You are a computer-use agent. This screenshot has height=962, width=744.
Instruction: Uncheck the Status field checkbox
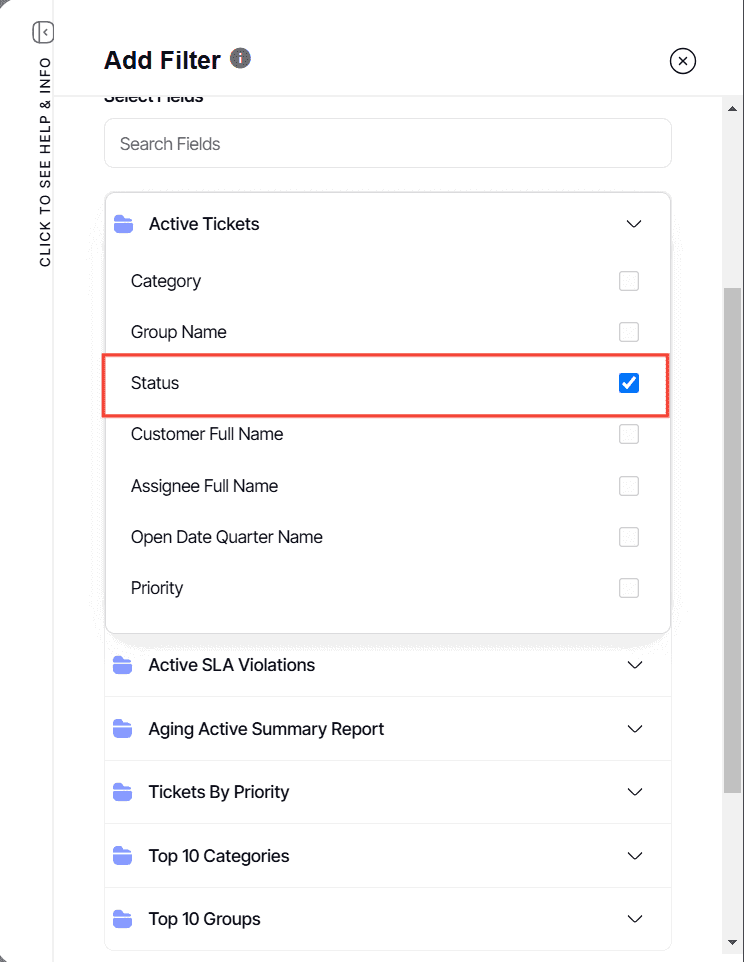[629, 383]
